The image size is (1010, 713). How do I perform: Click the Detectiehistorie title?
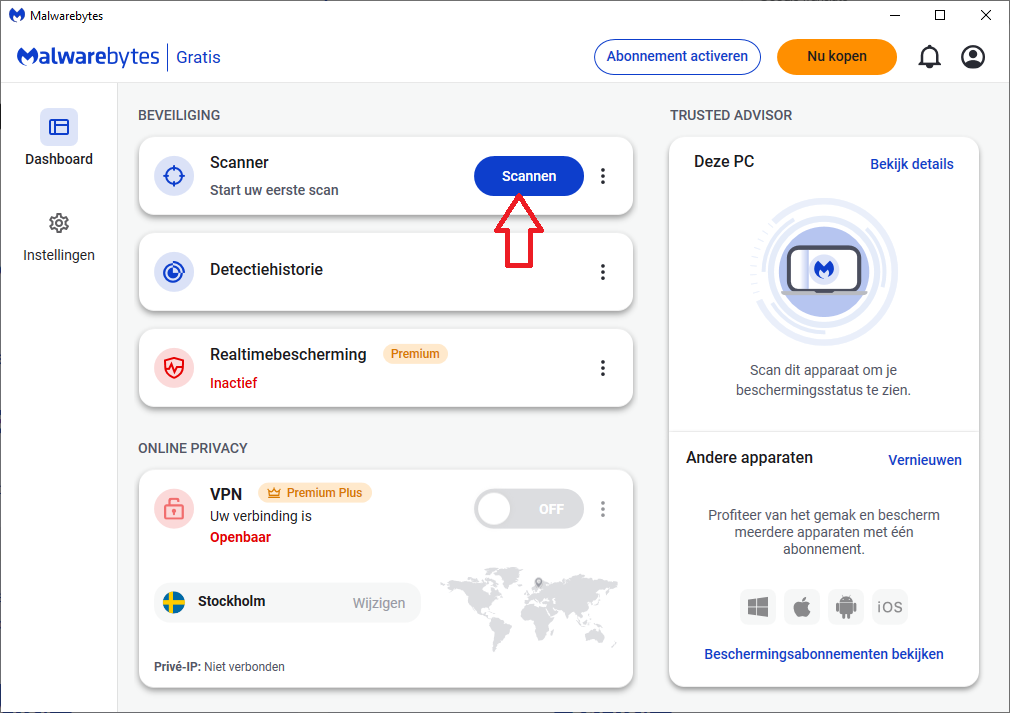tap(266, 269)
